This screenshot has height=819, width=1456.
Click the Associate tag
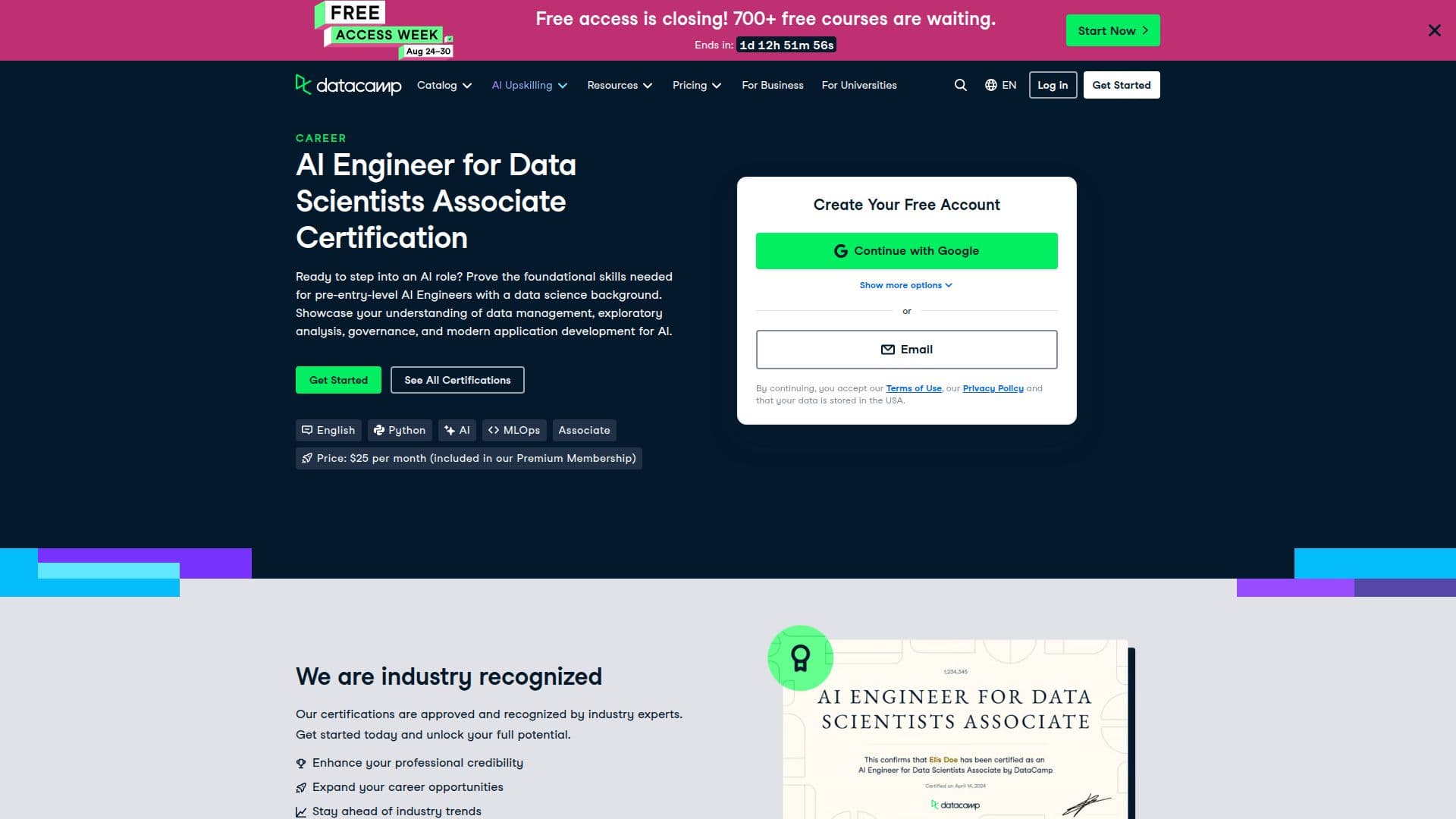tap(584, 430)
